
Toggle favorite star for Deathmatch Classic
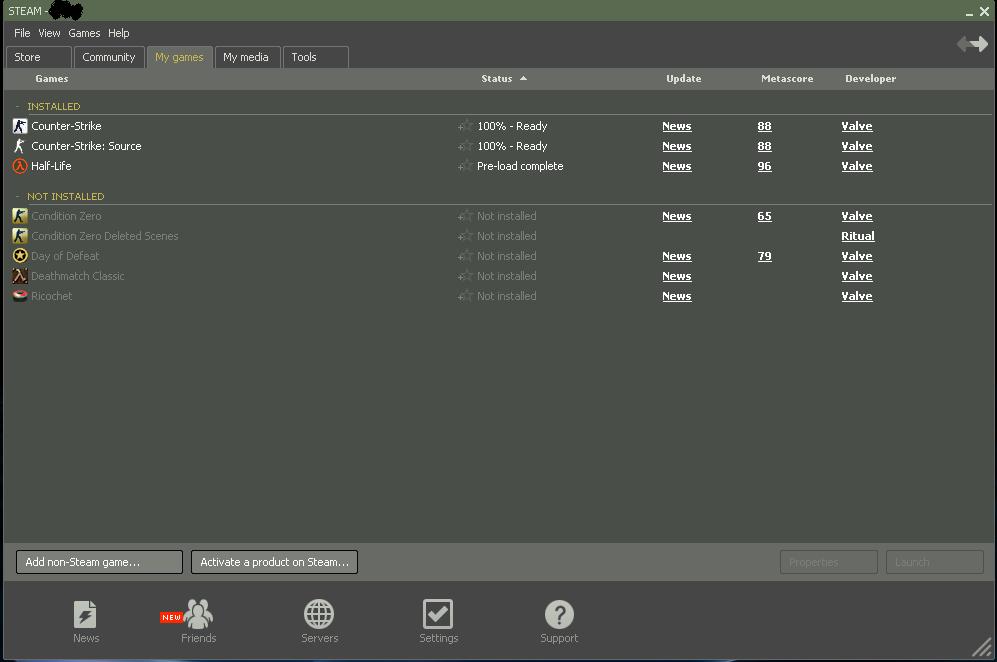click(x=465, y=276)
